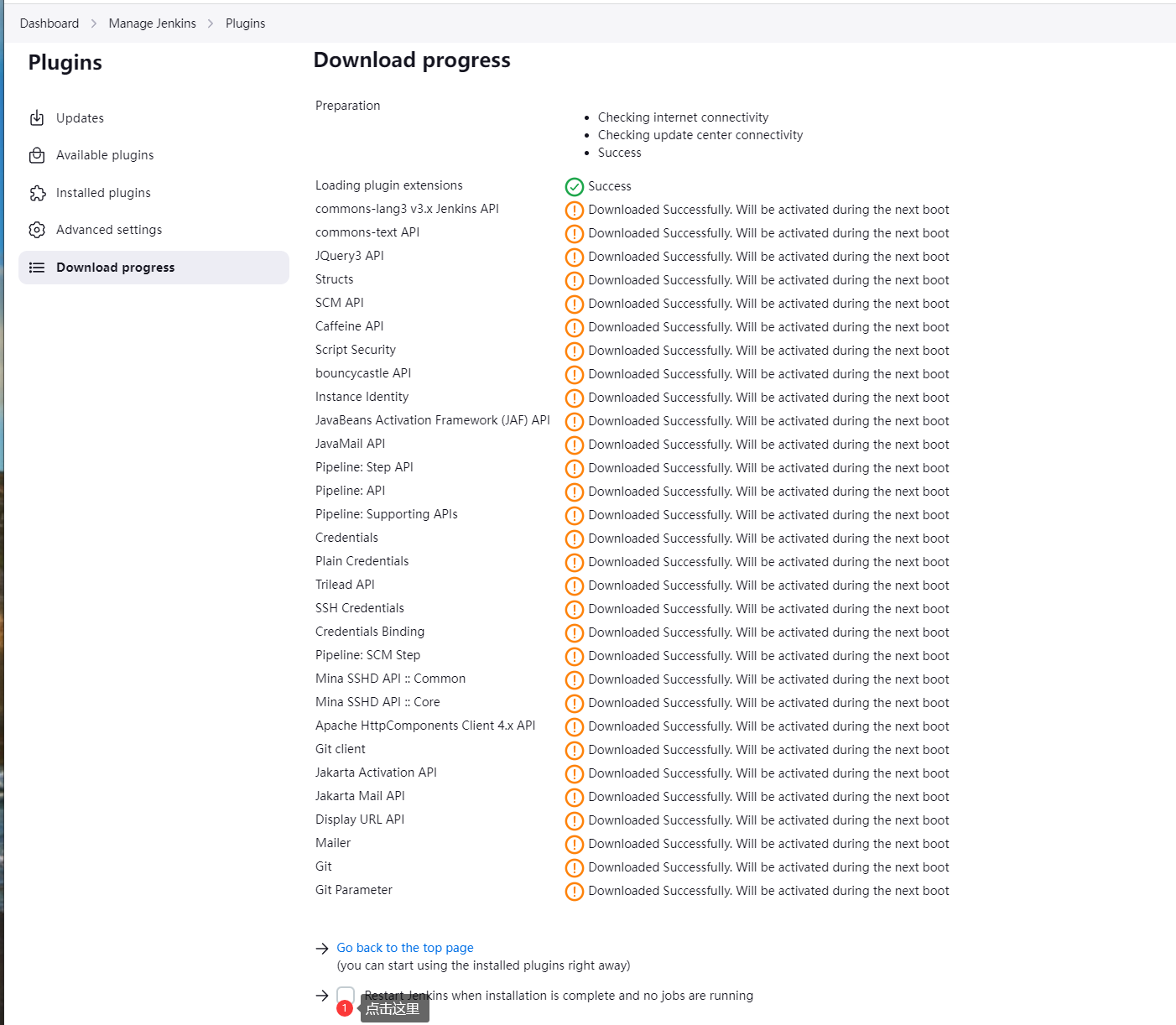Click breadcrumb chevron after Dashboard
The image size is (1176, 1025).
[94, 23]
